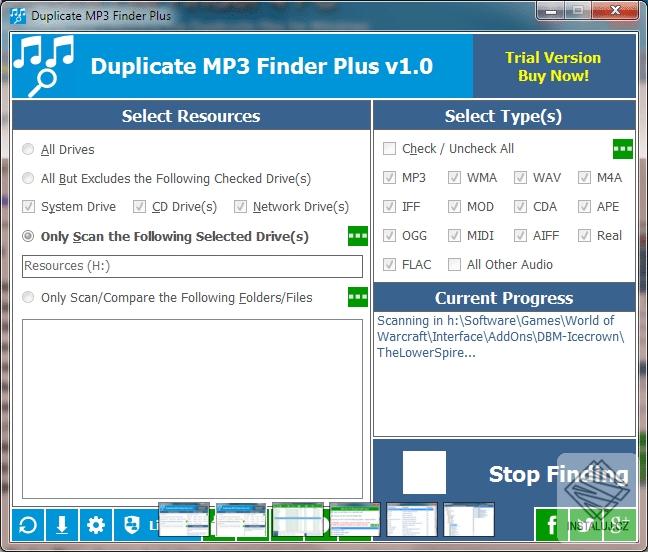Toggle the APE type checkbox
The width and height of the screenshot is (648, 553).
584,206
